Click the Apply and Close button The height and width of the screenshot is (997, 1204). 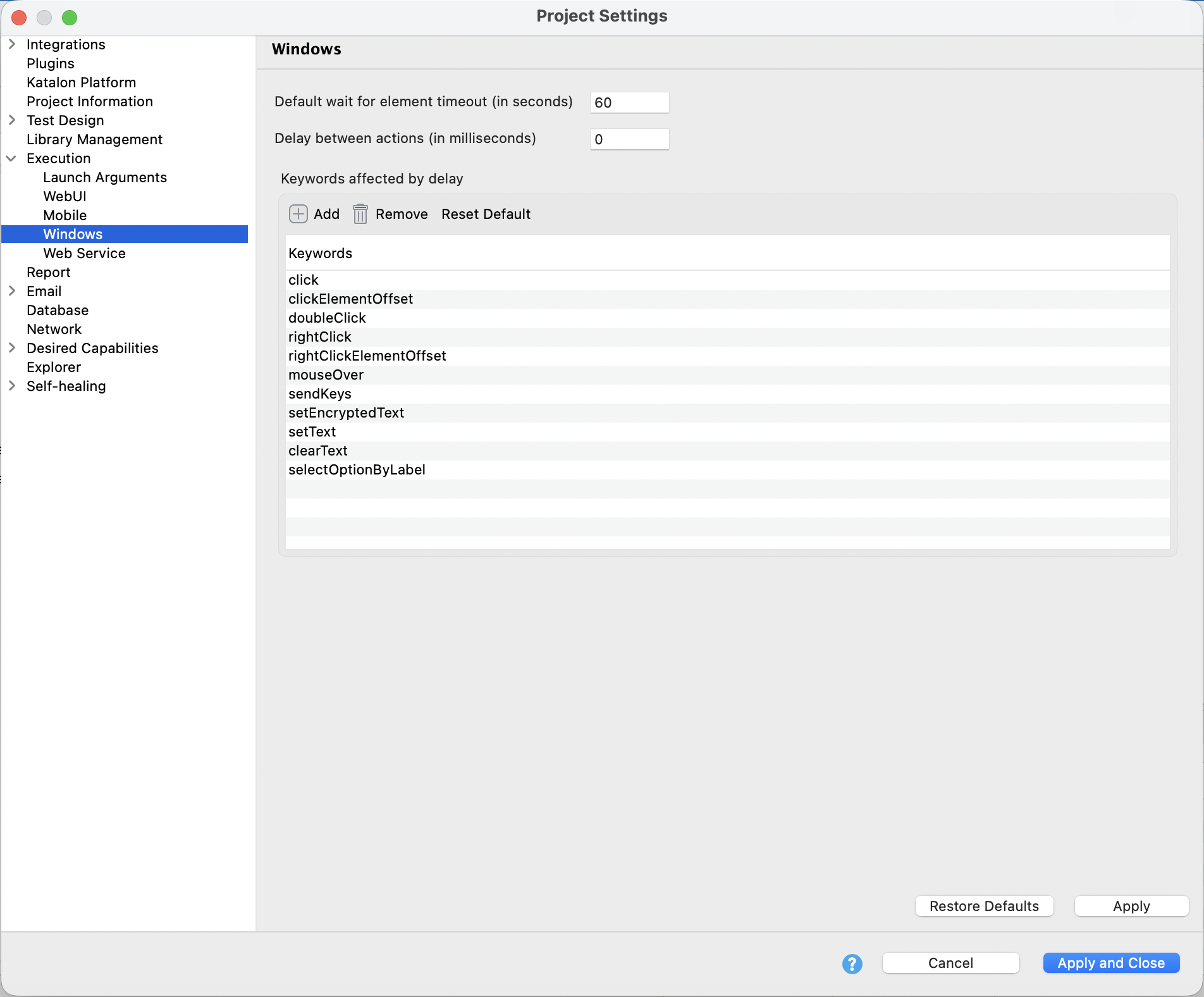click(1111, 963)
